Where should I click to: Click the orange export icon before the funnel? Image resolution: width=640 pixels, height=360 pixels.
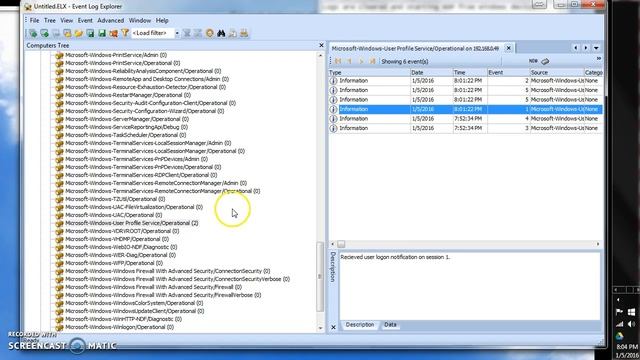point(113,33)
